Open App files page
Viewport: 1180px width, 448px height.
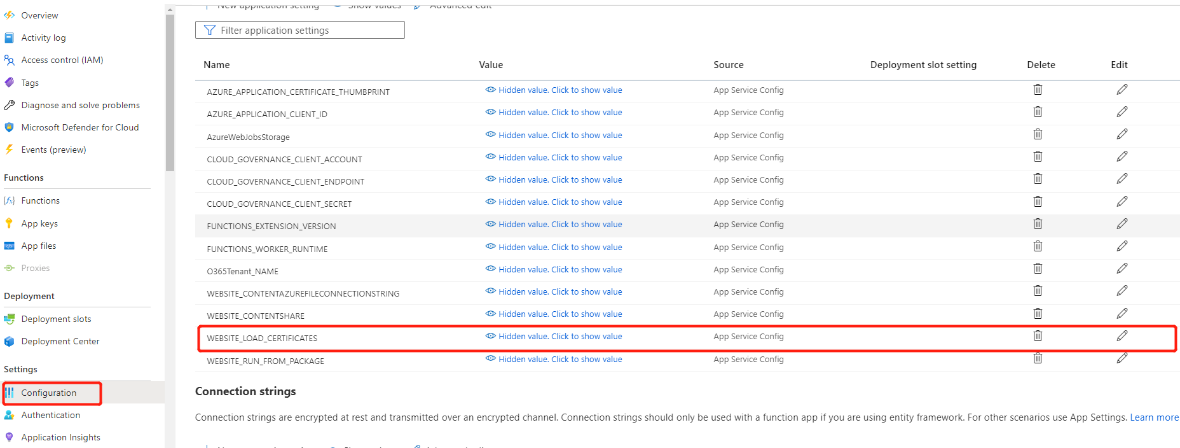(38, 246)
